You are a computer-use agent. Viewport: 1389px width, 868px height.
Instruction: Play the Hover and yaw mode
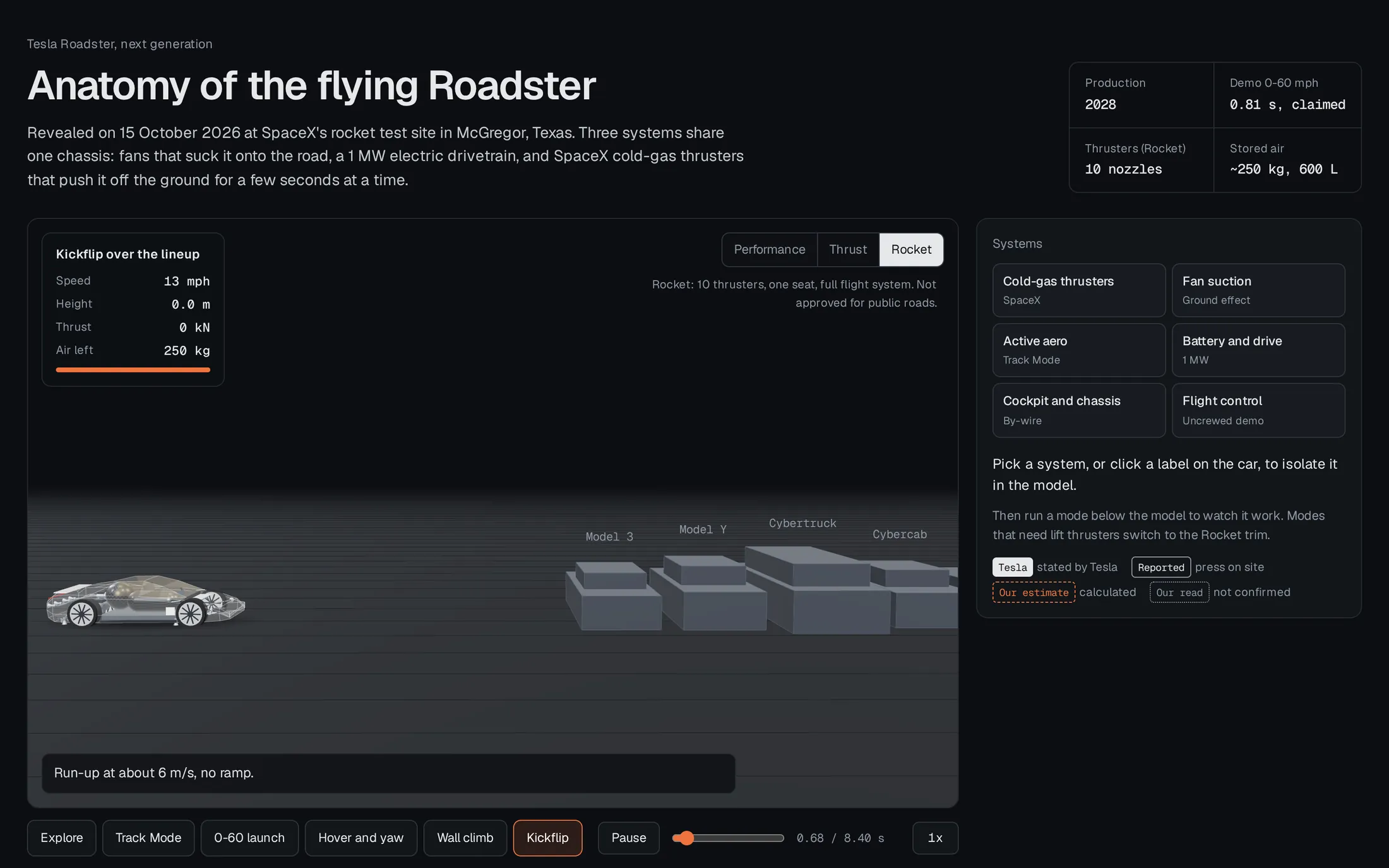pos(361,838)
